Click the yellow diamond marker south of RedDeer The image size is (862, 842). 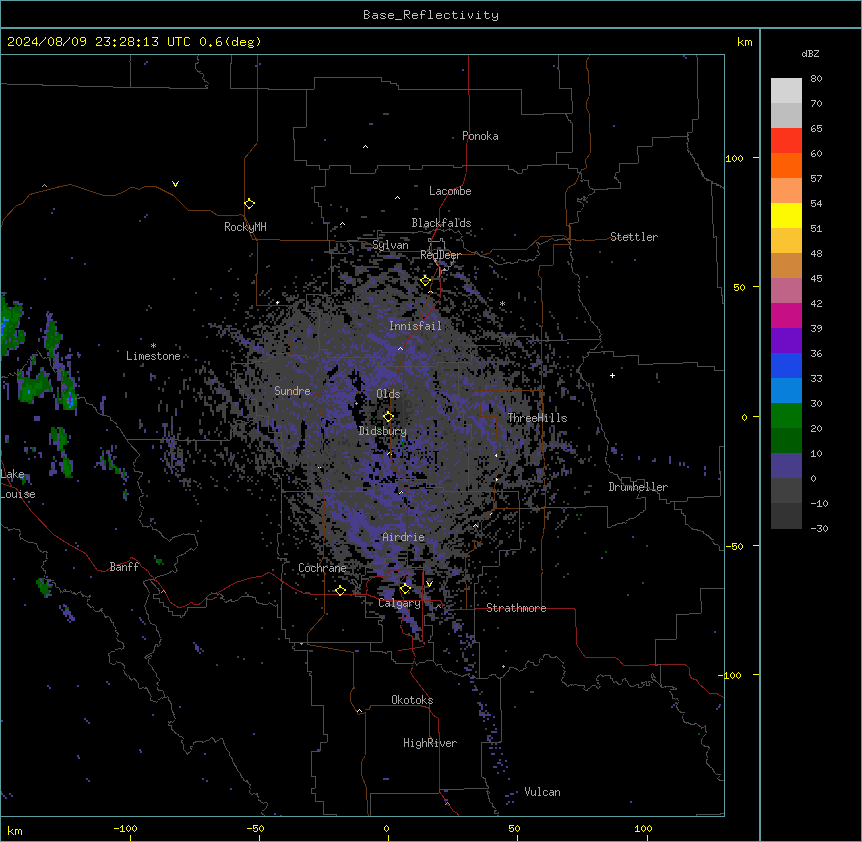pyautogui.click(x=425, y=281)
